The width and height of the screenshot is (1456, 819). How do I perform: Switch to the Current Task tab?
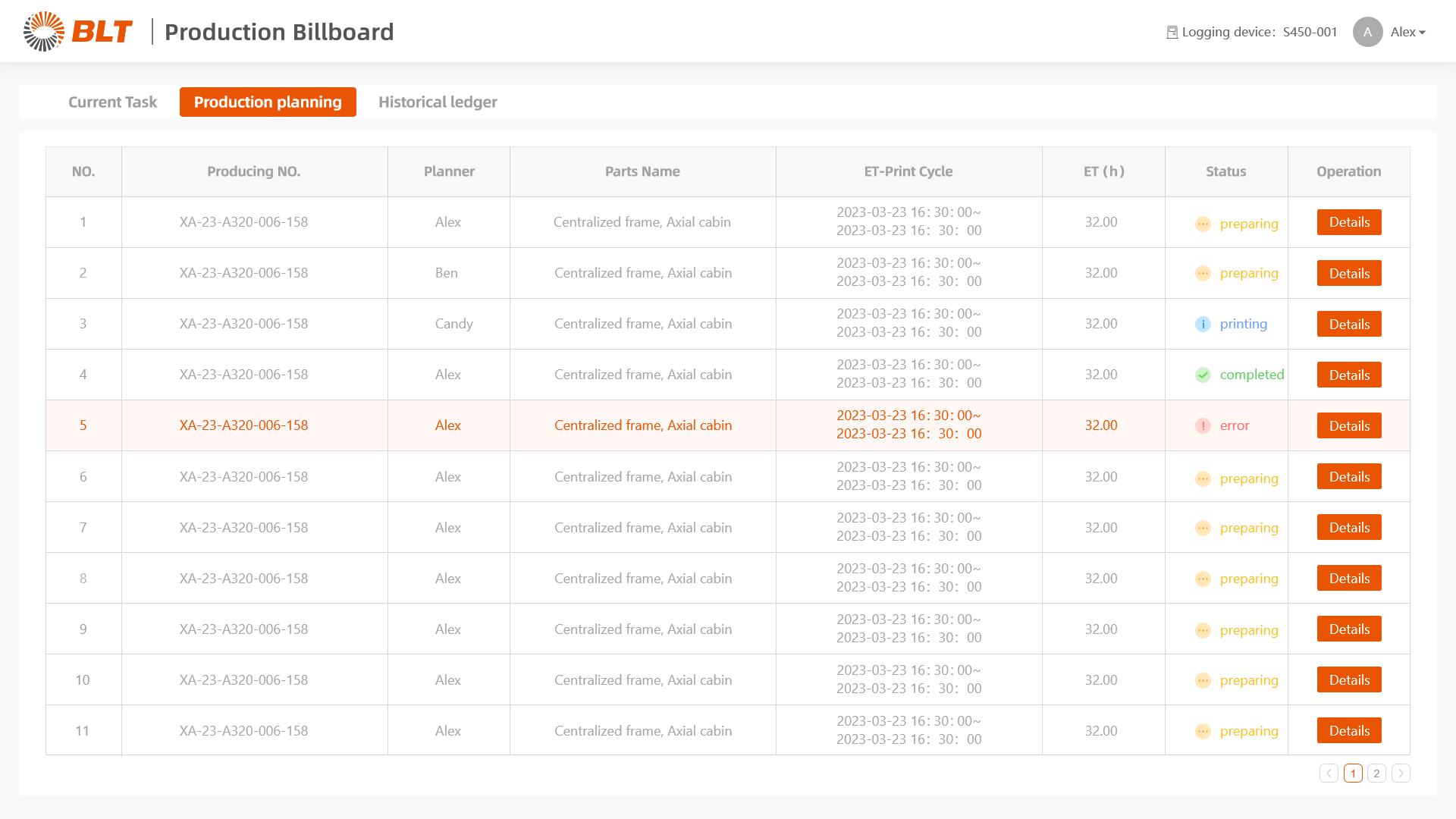(112, 102)
